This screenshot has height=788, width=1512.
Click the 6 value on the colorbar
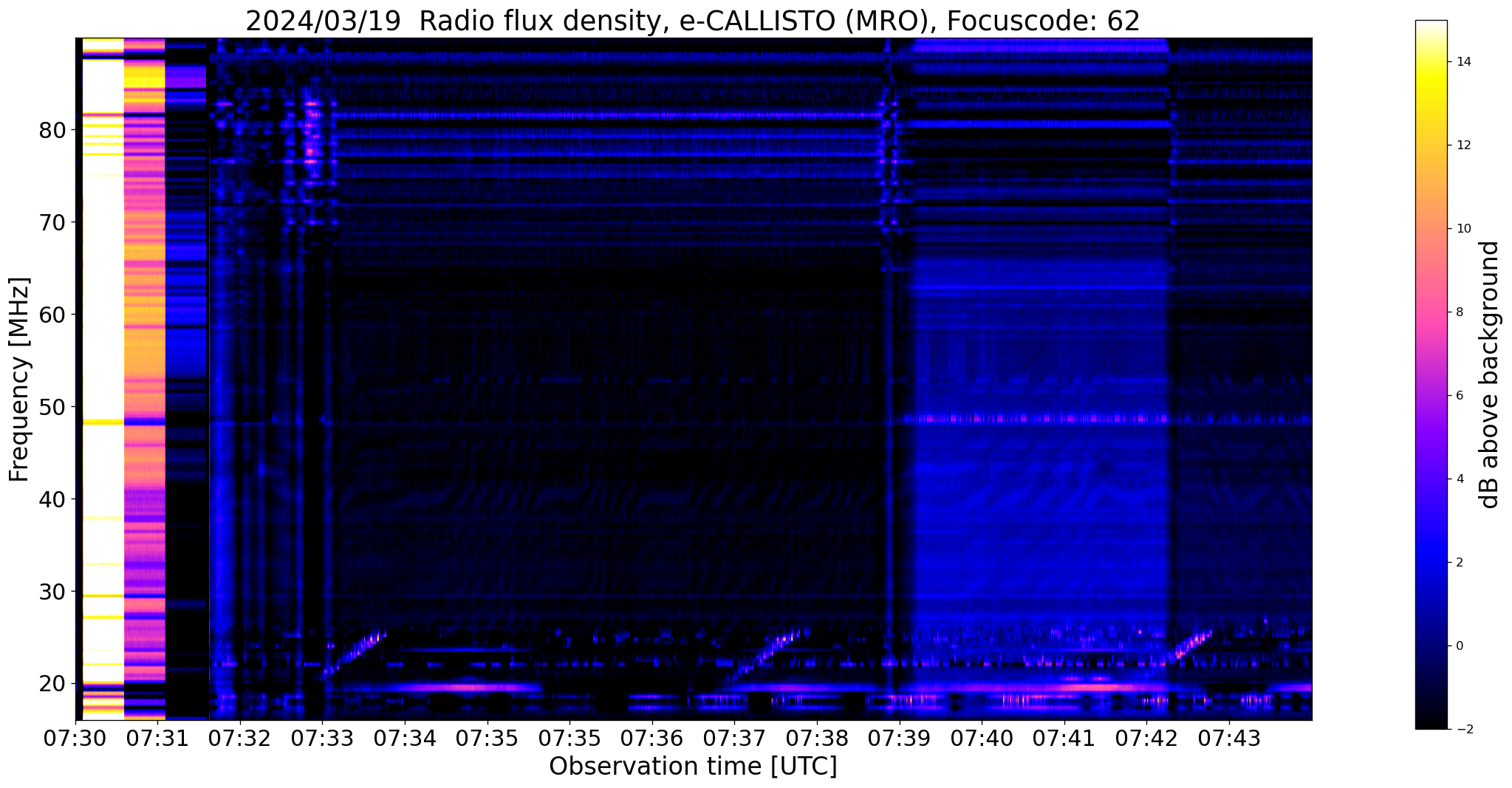pos(1460,396)
